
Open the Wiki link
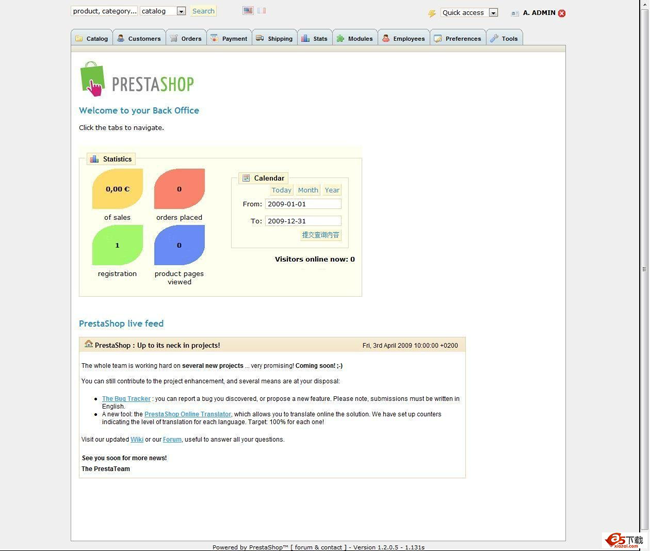137,439
